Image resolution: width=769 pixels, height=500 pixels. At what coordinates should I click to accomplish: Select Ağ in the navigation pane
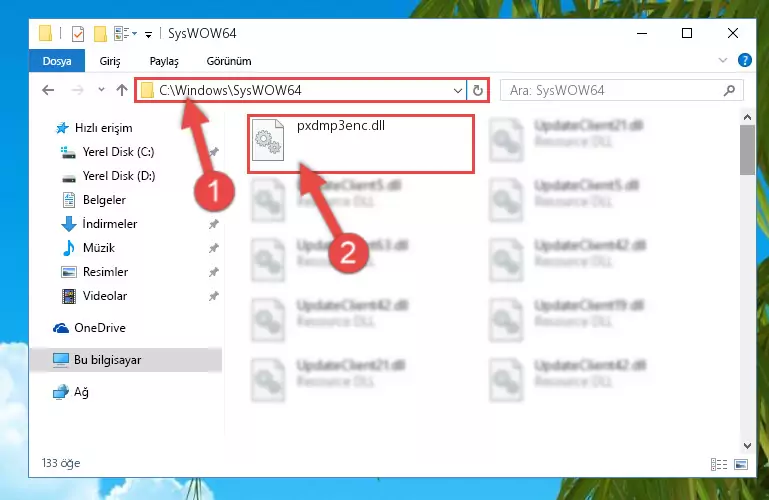coord(81,392)
